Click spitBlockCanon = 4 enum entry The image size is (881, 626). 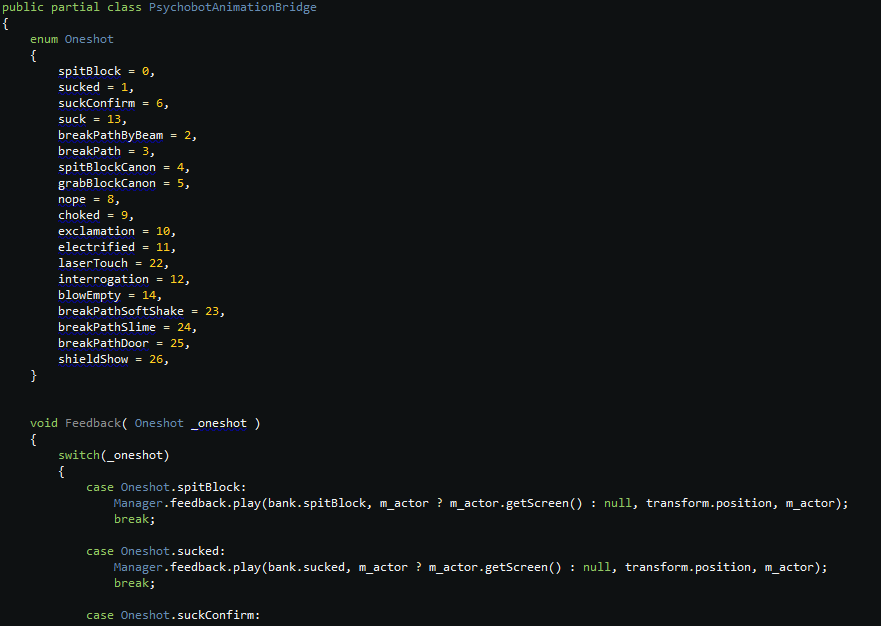tap(124, 167)
